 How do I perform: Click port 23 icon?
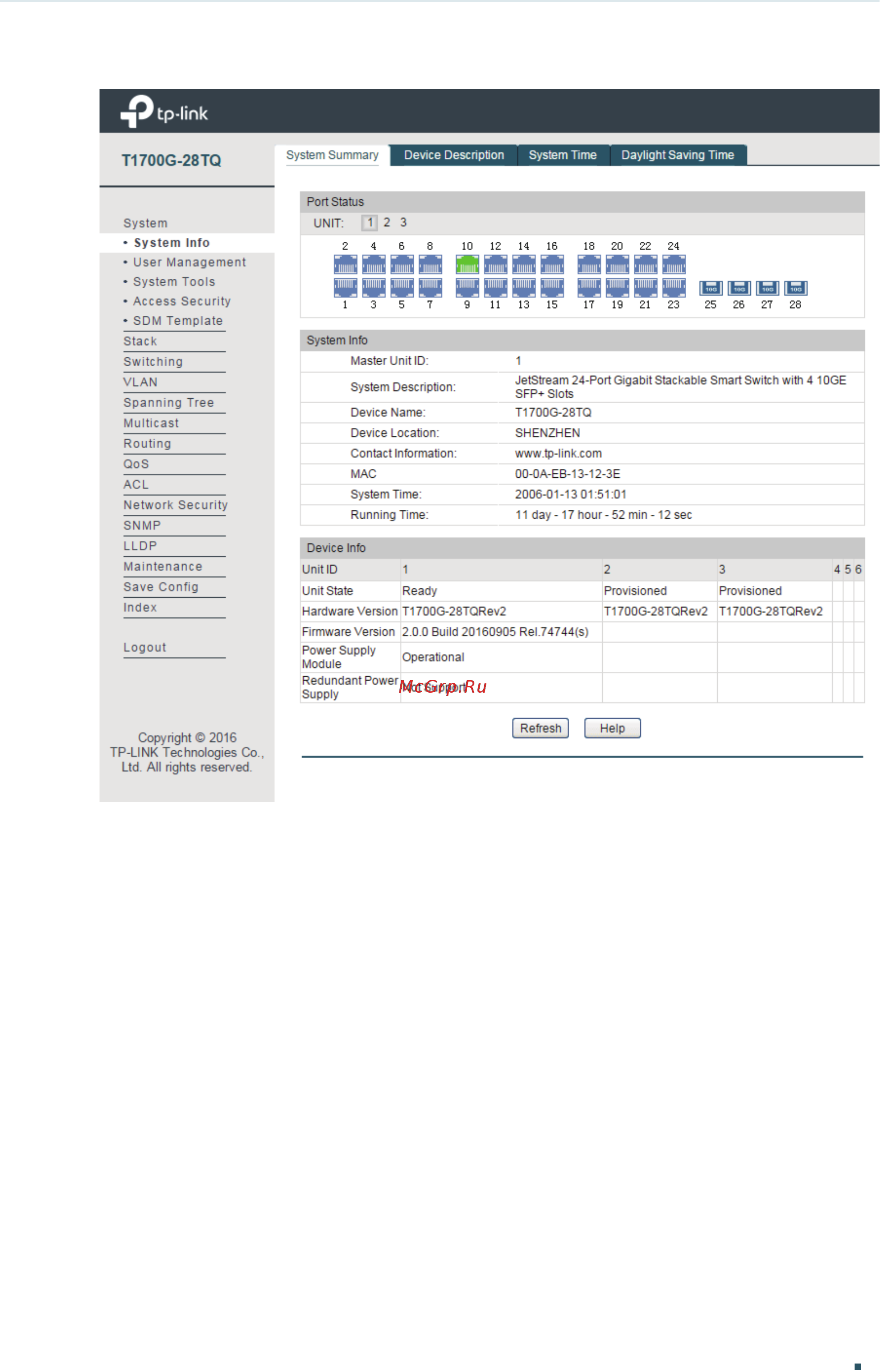point(674,287)
